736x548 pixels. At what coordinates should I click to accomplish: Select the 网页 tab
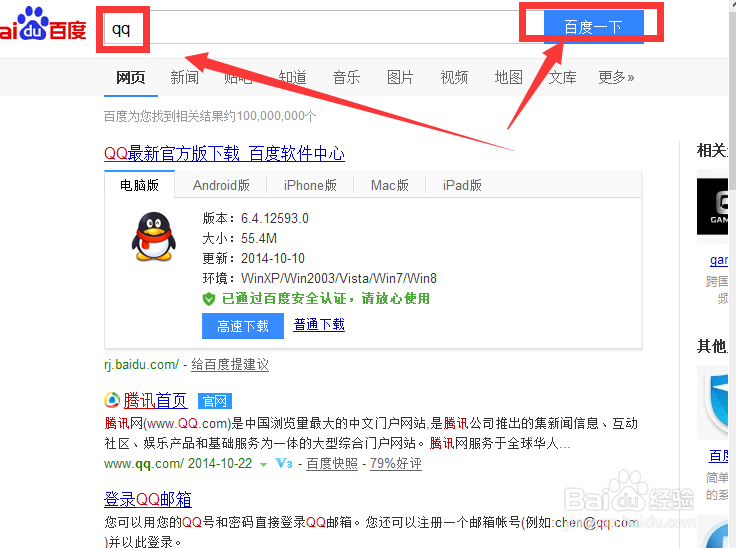[130, 77]
